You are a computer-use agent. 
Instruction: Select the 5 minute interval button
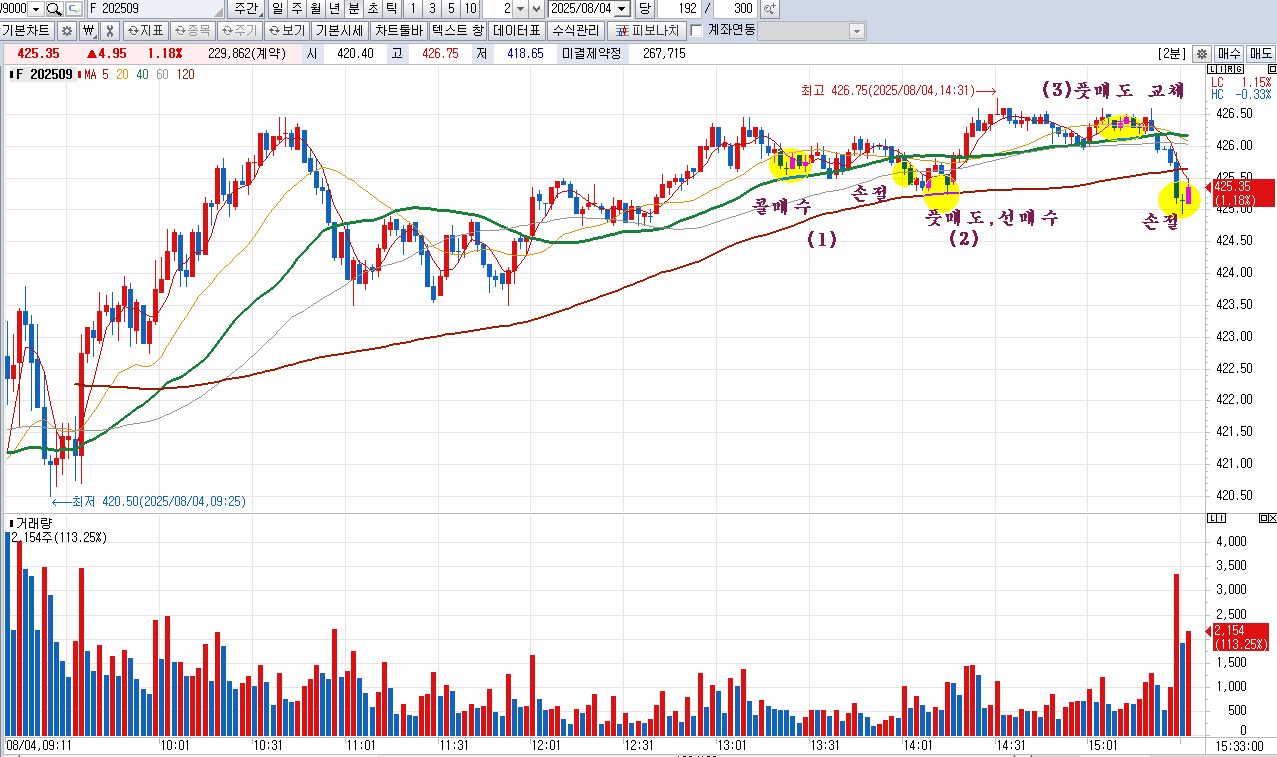(x=450, y=9)
